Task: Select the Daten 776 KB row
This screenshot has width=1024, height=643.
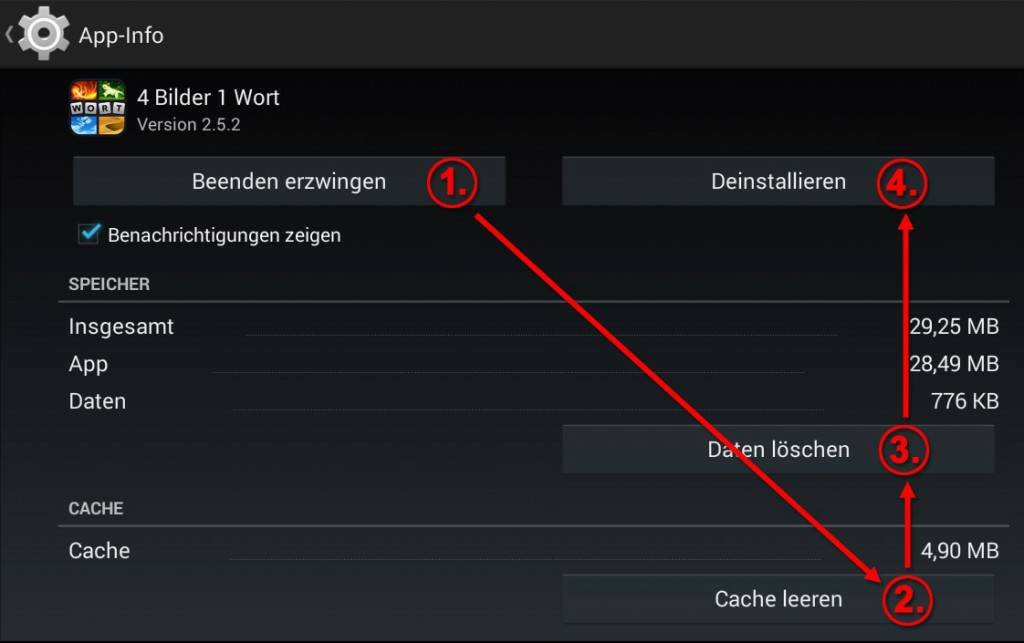Action: click(x=534, y=401)
